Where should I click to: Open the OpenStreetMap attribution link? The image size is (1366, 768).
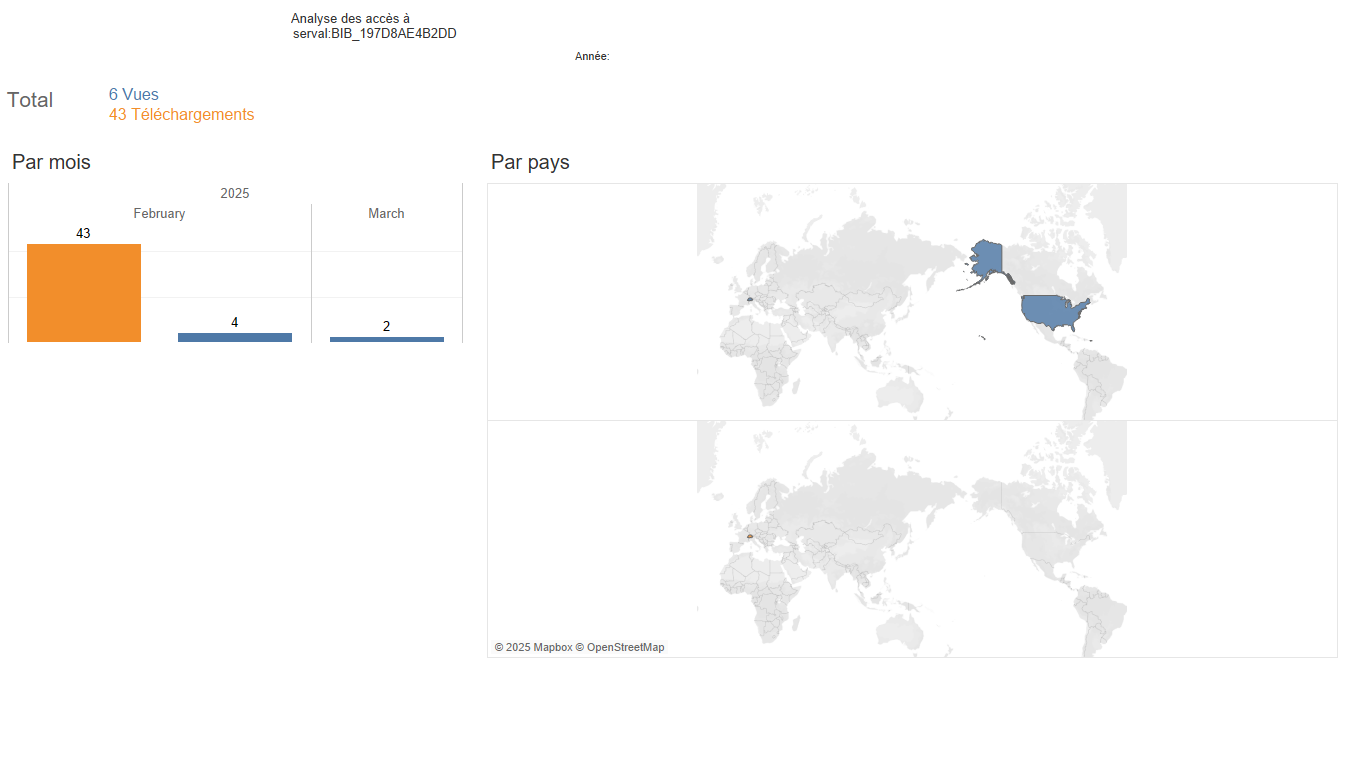click(x=620, y=647)
